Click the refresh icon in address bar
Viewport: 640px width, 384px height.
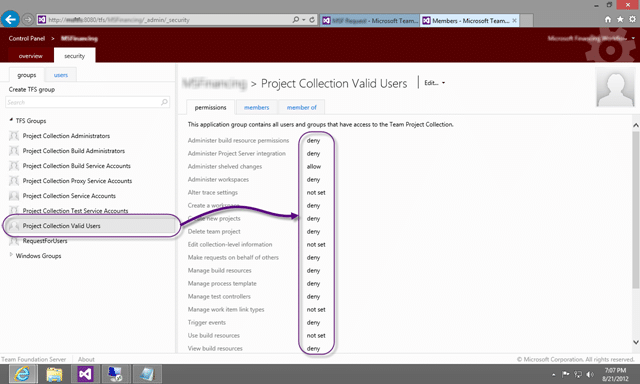coord(312,20)
